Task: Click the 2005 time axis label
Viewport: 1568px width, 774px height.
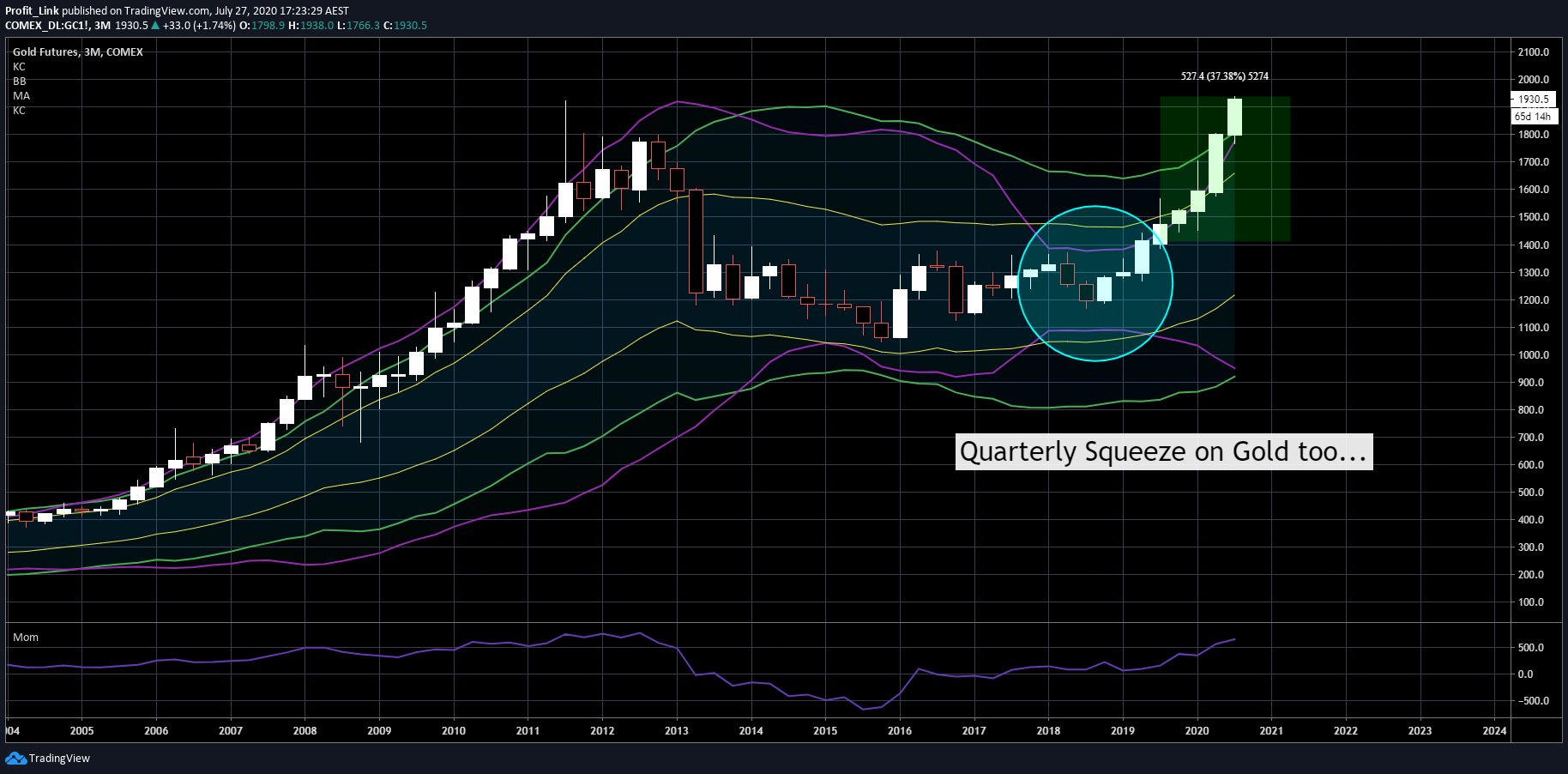Action: pyautogui.click(x=81, y=731)
